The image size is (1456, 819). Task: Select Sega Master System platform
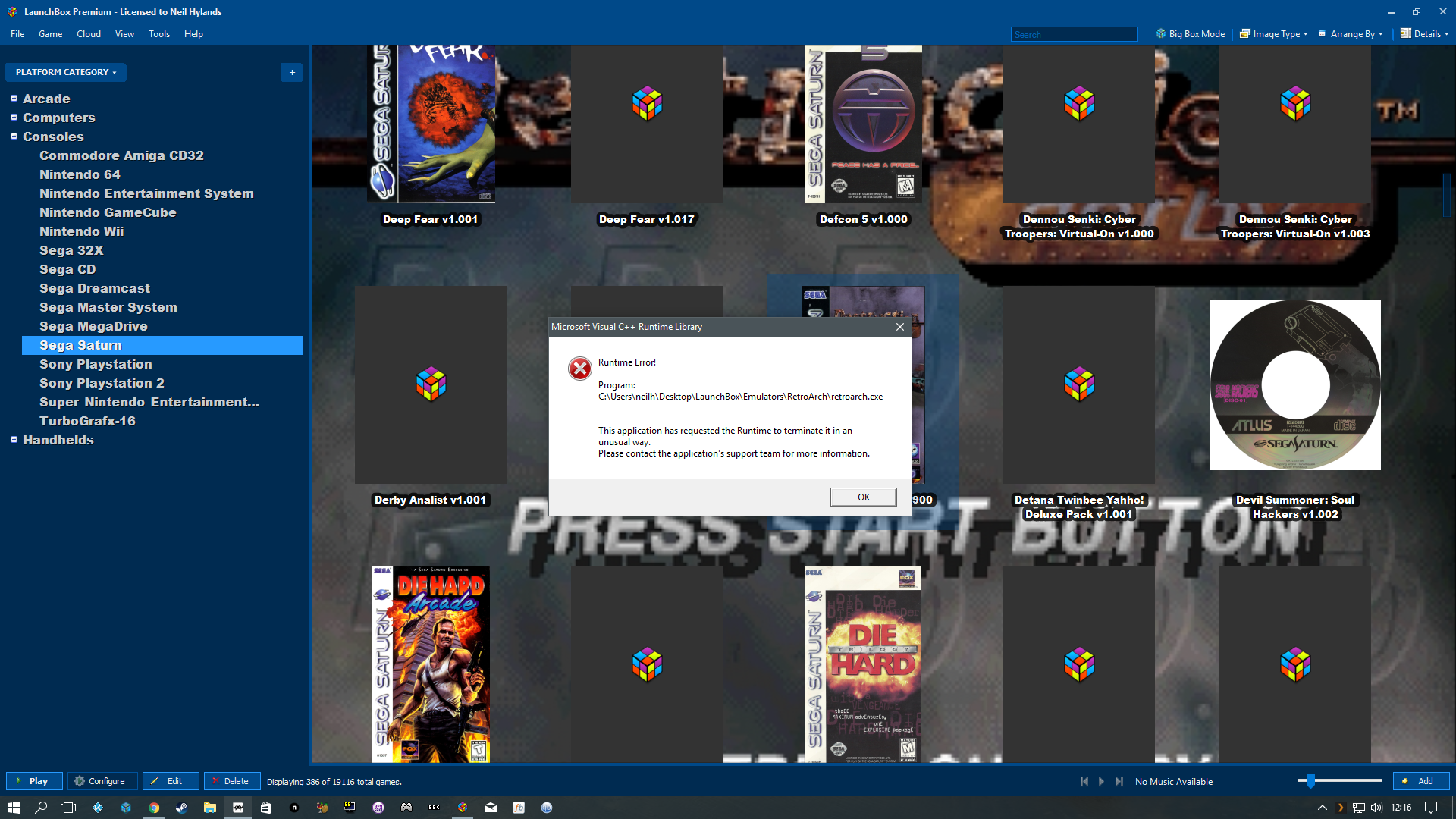coord(108,307)
